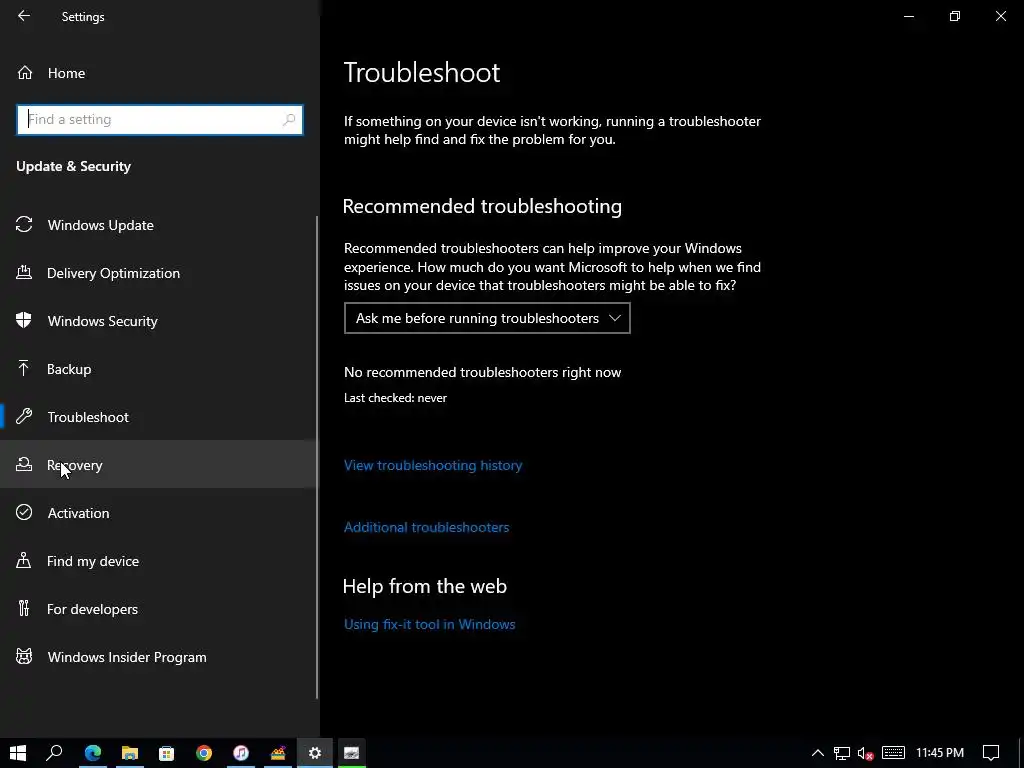Click the sidebar vertical scrollbar
This screenshot has width=1024, height=768.
coord(317,457)
